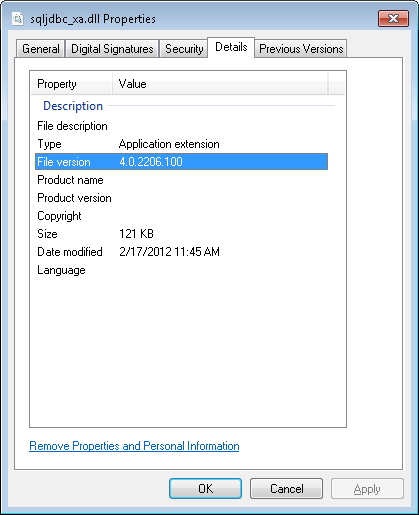Select the Product name row
The height and width of the screenshot is (515, 419).
click(x=181, y=180)
